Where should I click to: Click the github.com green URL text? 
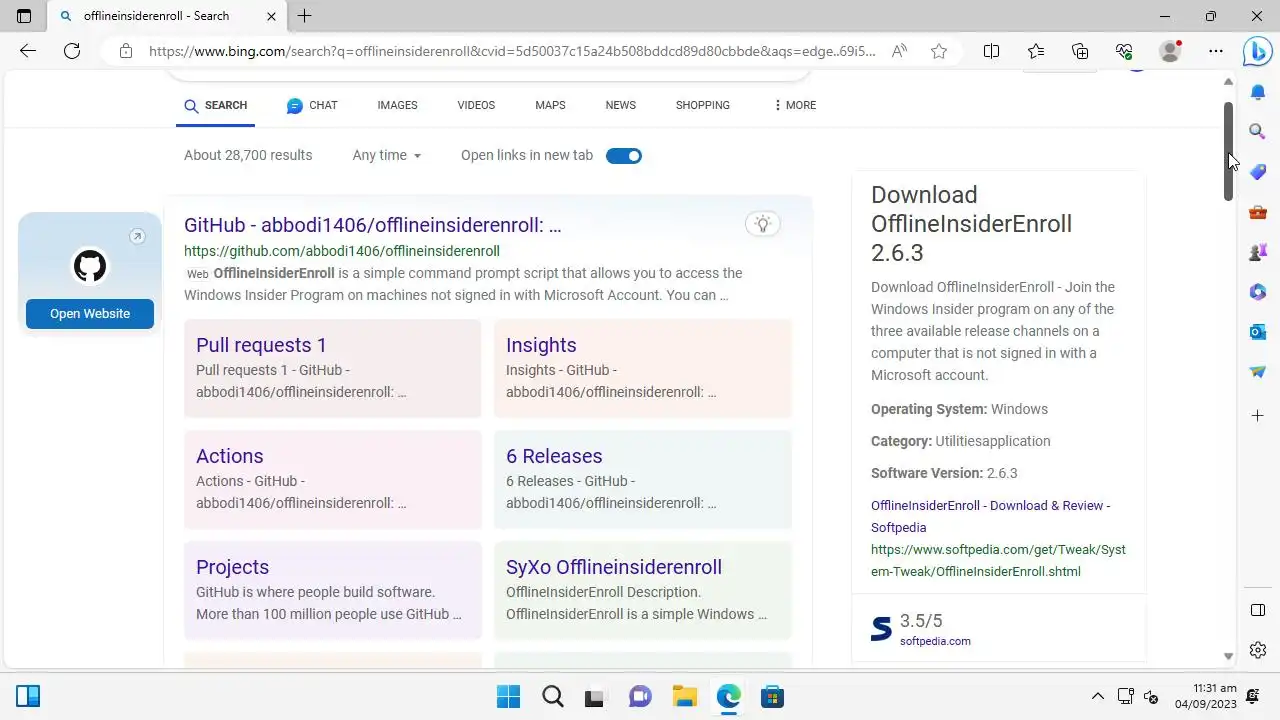342,251
